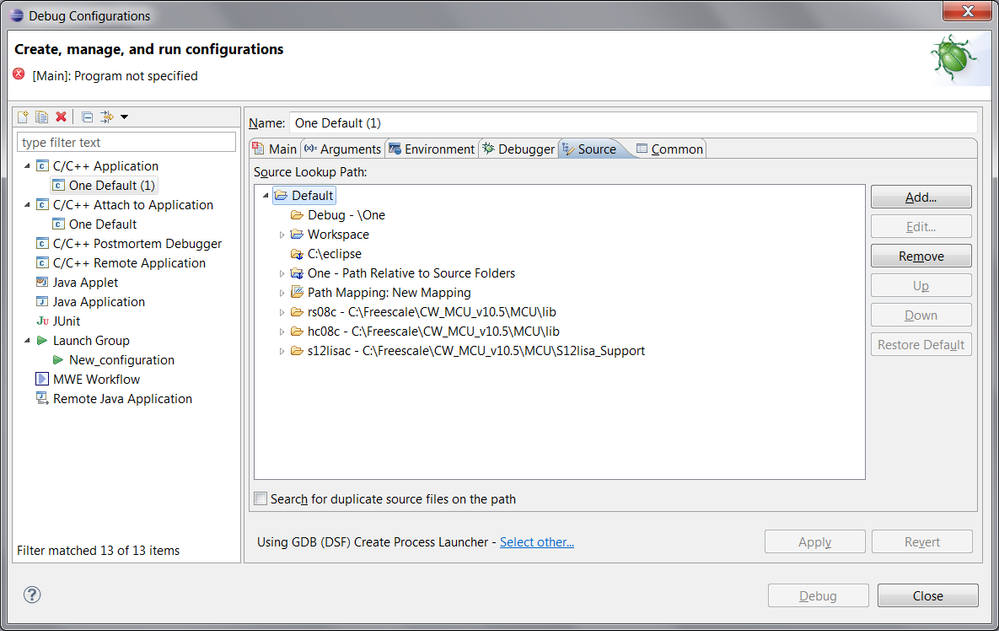Viewport: 999px width, 631px height.
Task: Select the C:\eclipse source path entry
Action: [x=334, y=254]
